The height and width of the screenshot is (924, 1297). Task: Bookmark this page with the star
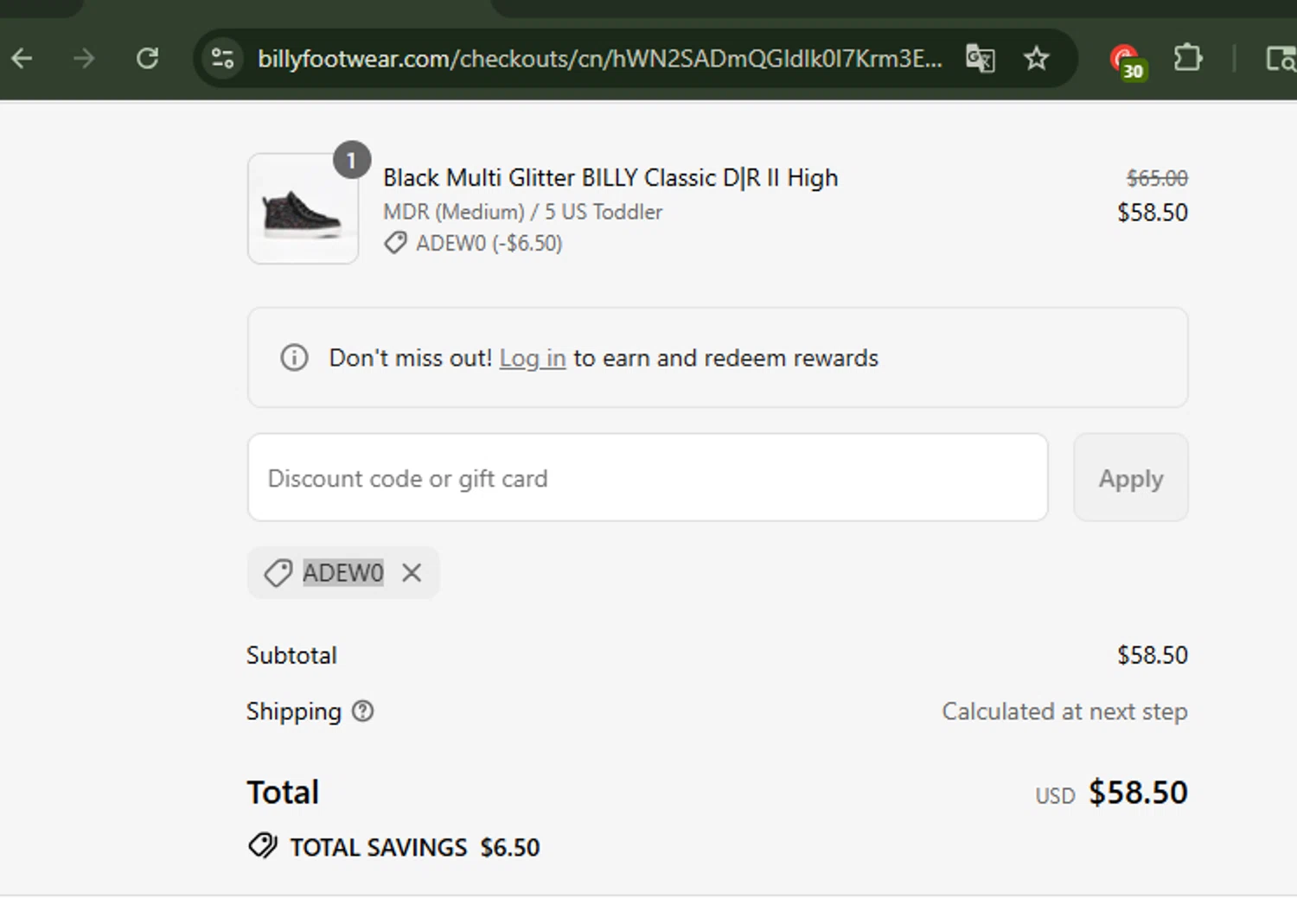click(x=1036, y=59)
